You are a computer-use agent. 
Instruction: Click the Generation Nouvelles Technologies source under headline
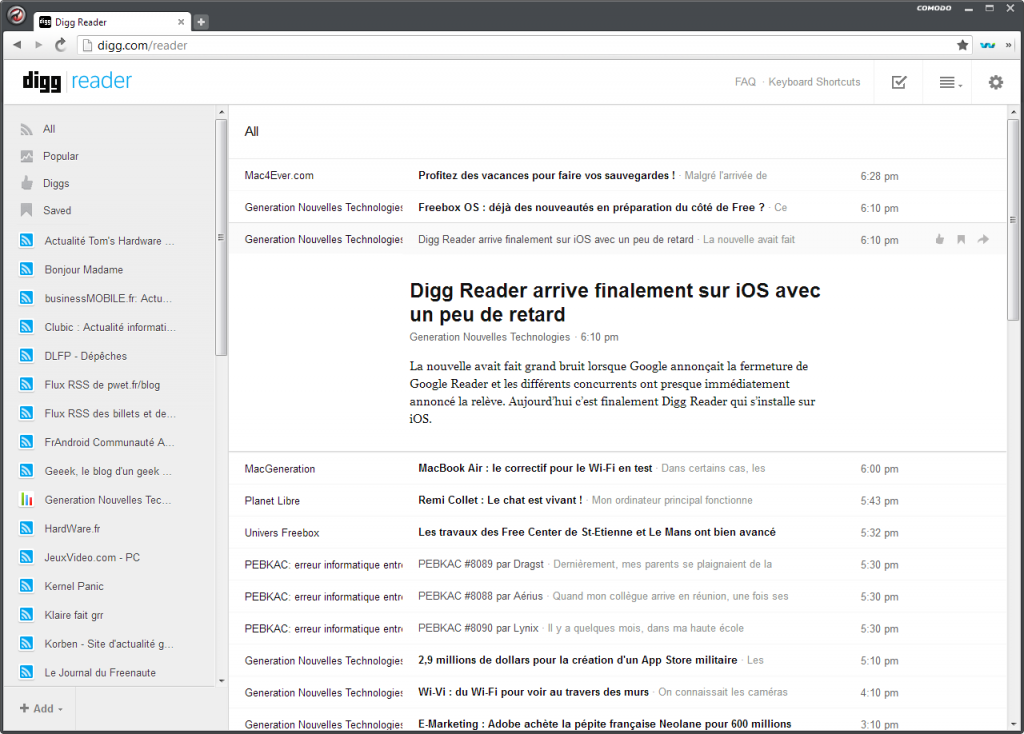point(490,337)
